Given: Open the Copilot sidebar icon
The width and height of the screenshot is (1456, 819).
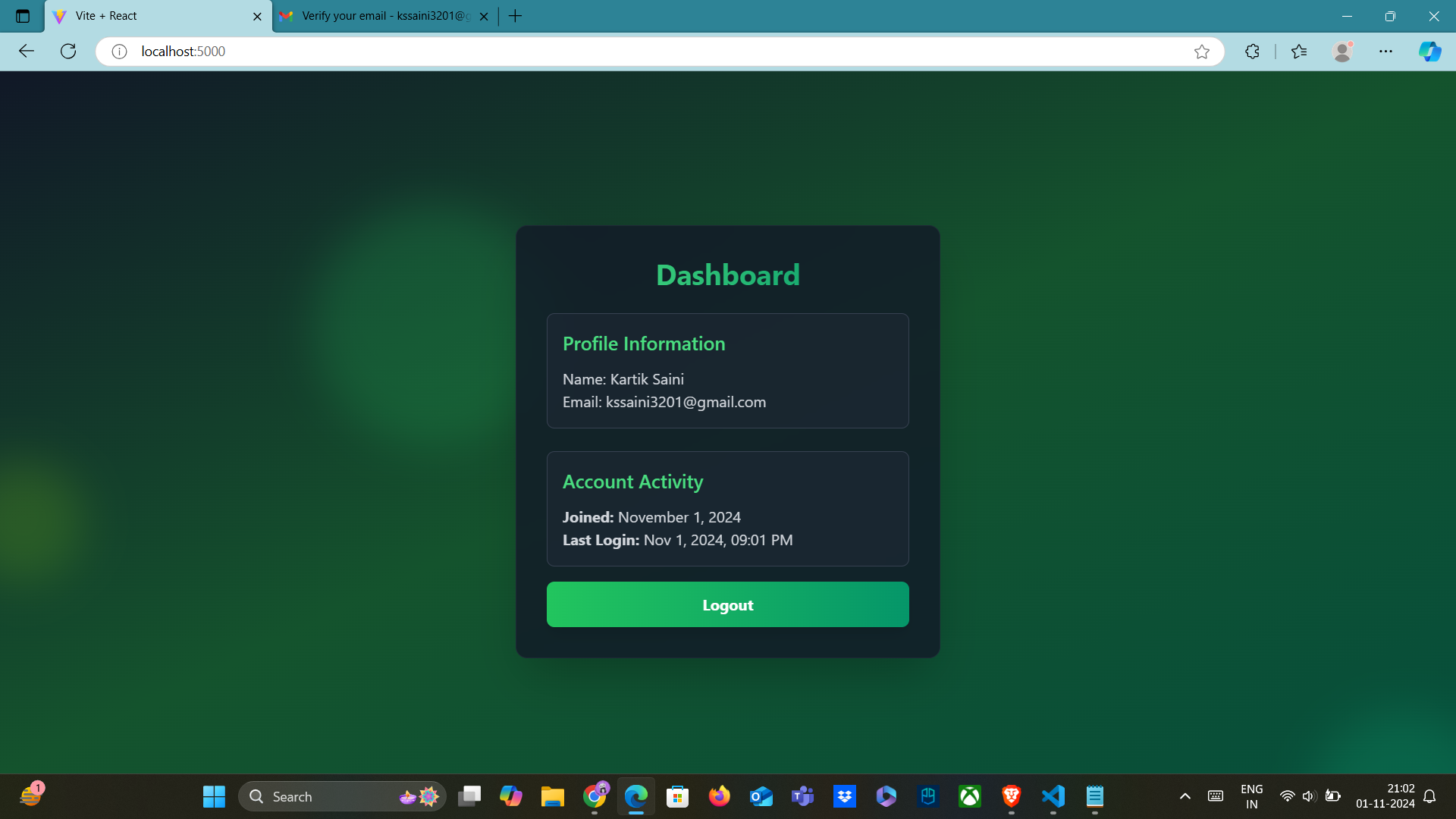Looking at the screenshot, I should pyautogui.click(x=1429, y=52).
